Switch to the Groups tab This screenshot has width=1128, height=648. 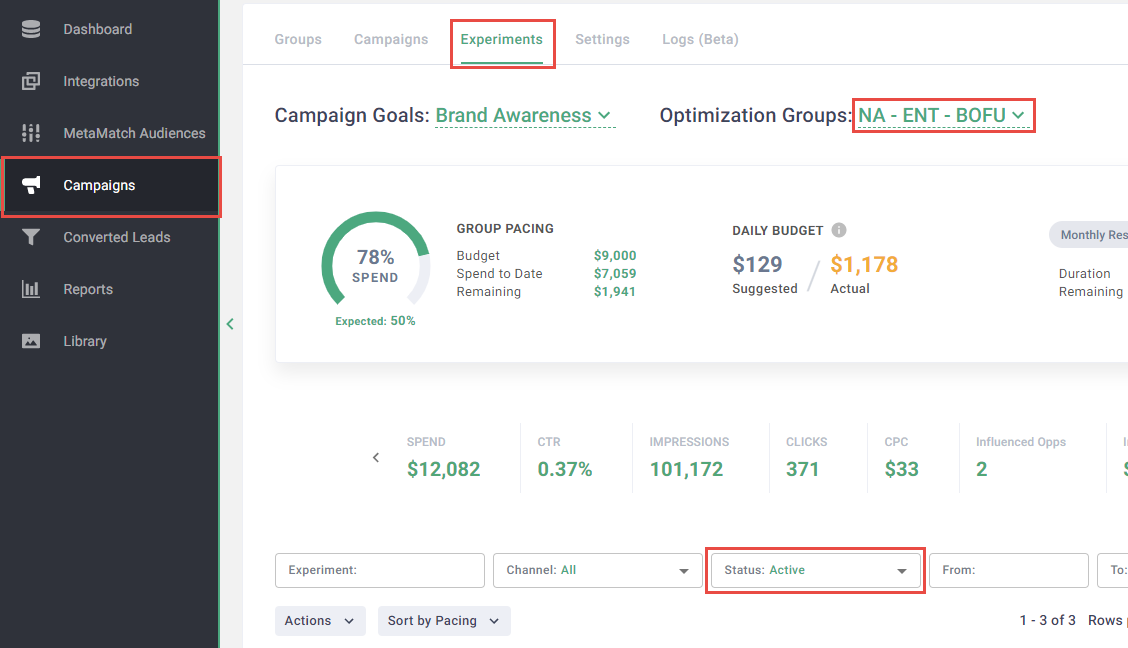coord(298,40)
